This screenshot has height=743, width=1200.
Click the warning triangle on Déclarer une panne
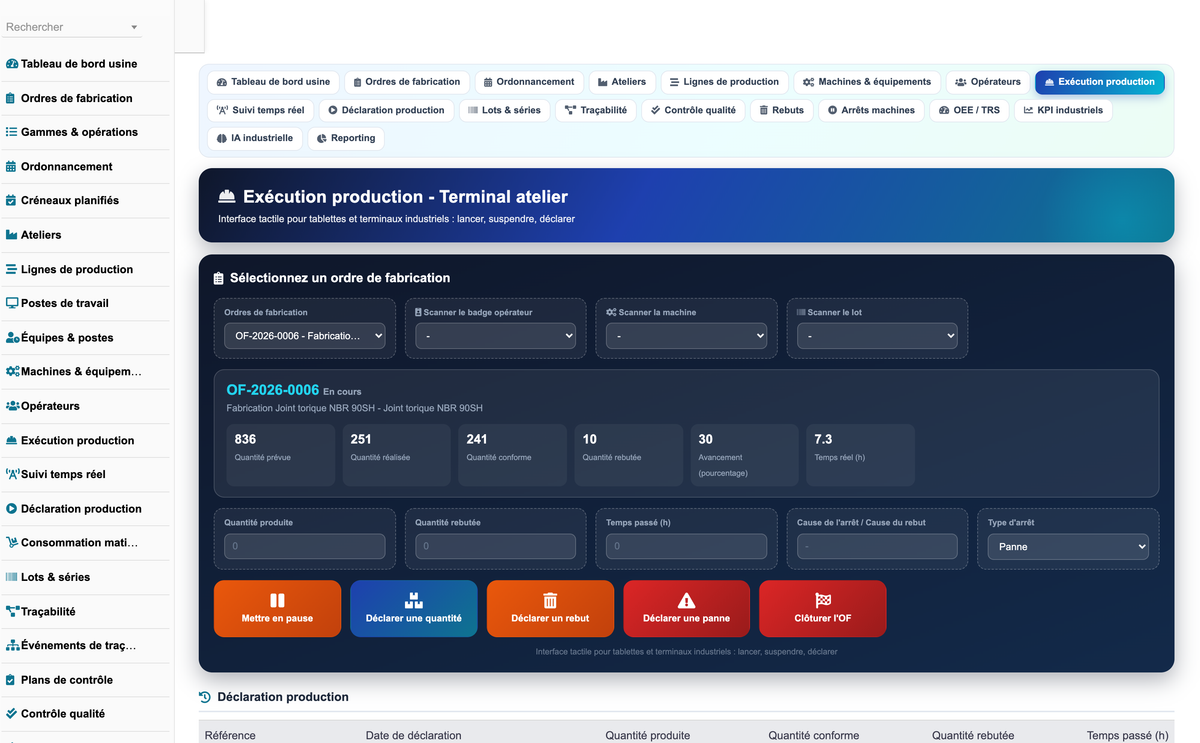(686, 600)
